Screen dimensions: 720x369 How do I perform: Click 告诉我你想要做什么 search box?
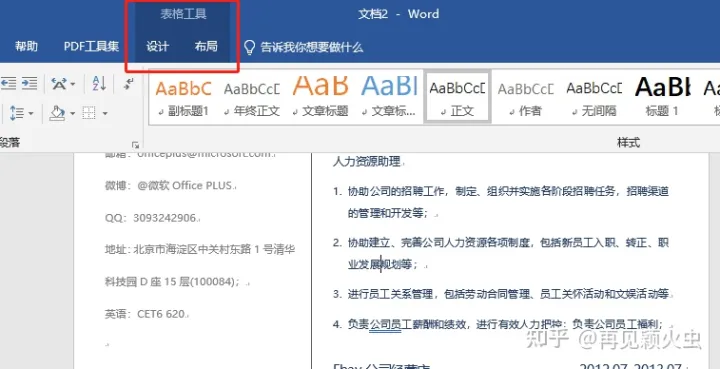coord(312,47)
